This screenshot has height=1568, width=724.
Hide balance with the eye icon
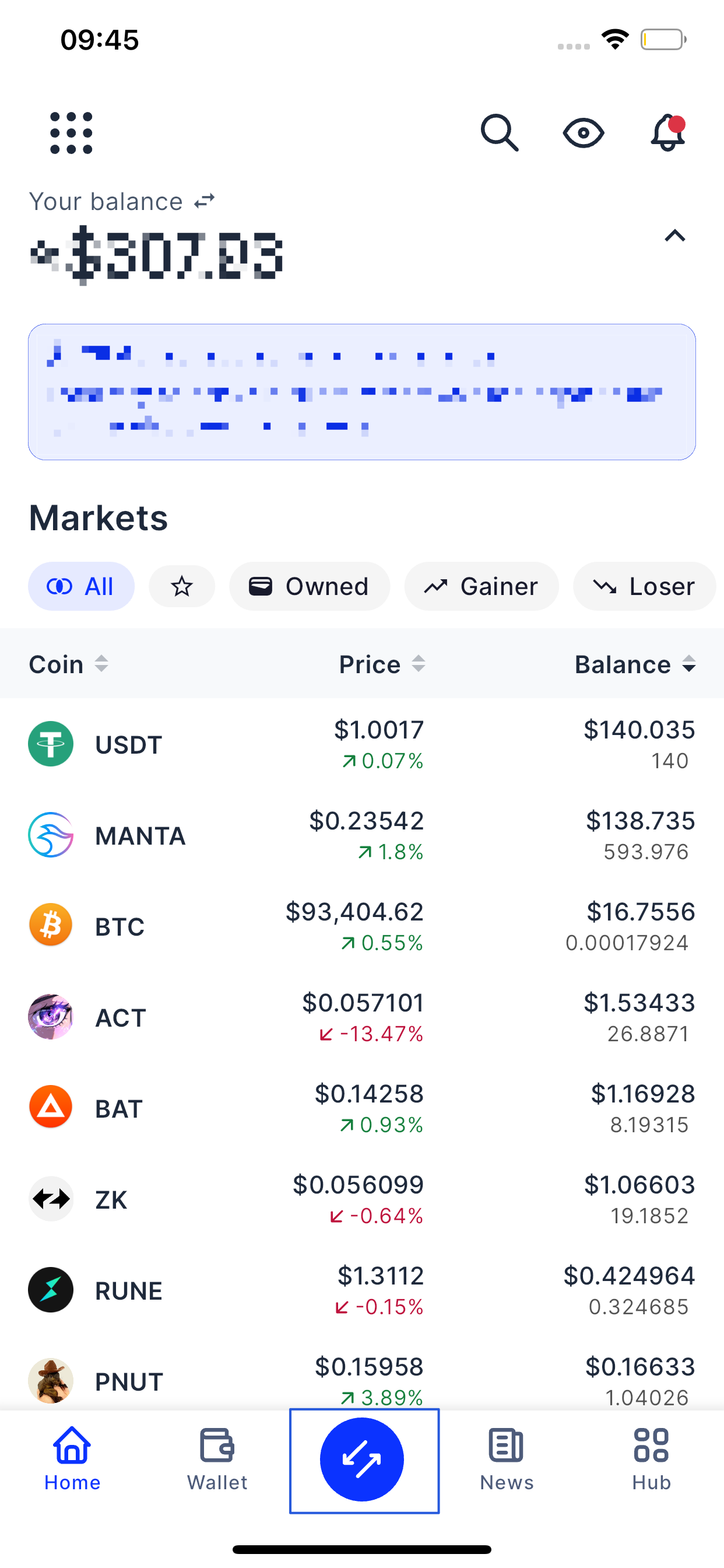point(584,132)
